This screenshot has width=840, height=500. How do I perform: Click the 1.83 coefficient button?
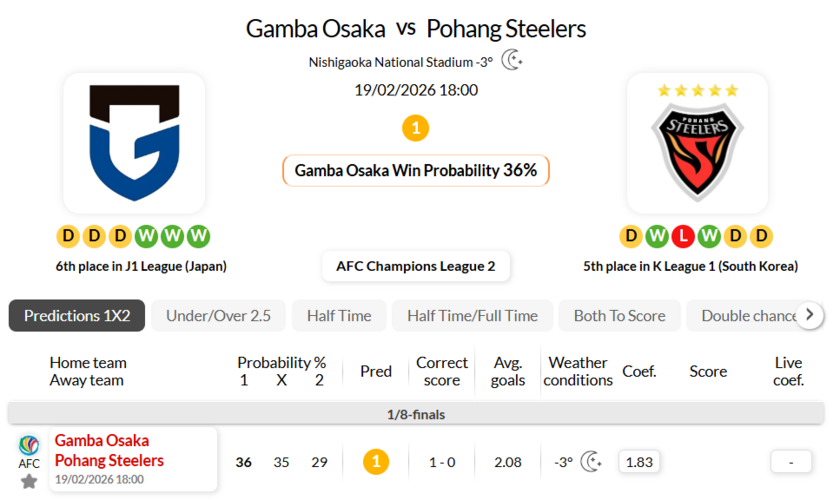tap(637, 461)
